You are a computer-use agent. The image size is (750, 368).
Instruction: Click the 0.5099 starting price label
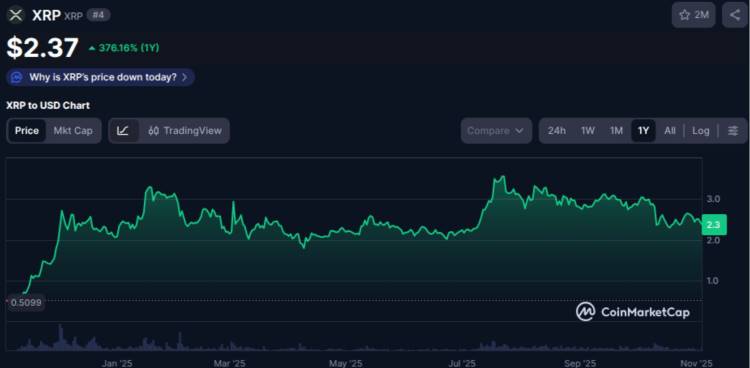(x=25, y=302)
